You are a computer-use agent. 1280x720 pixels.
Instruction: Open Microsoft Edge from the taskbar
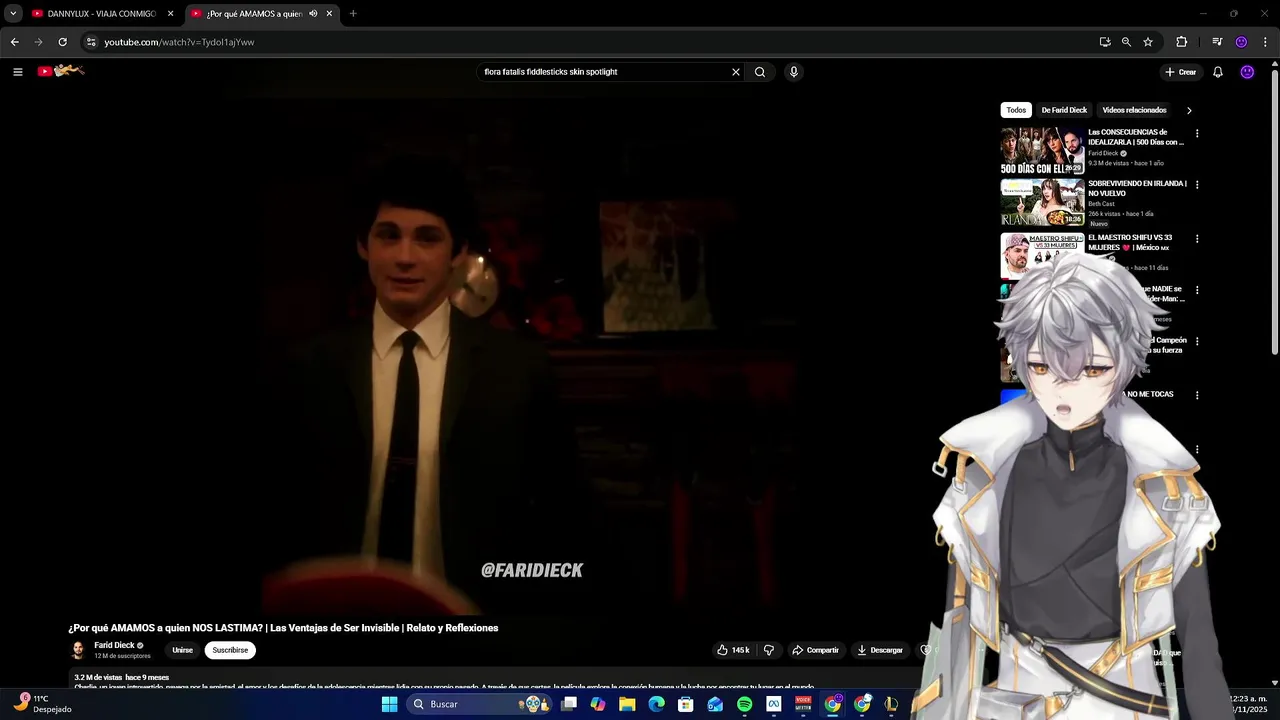click(x=656, y=704)
